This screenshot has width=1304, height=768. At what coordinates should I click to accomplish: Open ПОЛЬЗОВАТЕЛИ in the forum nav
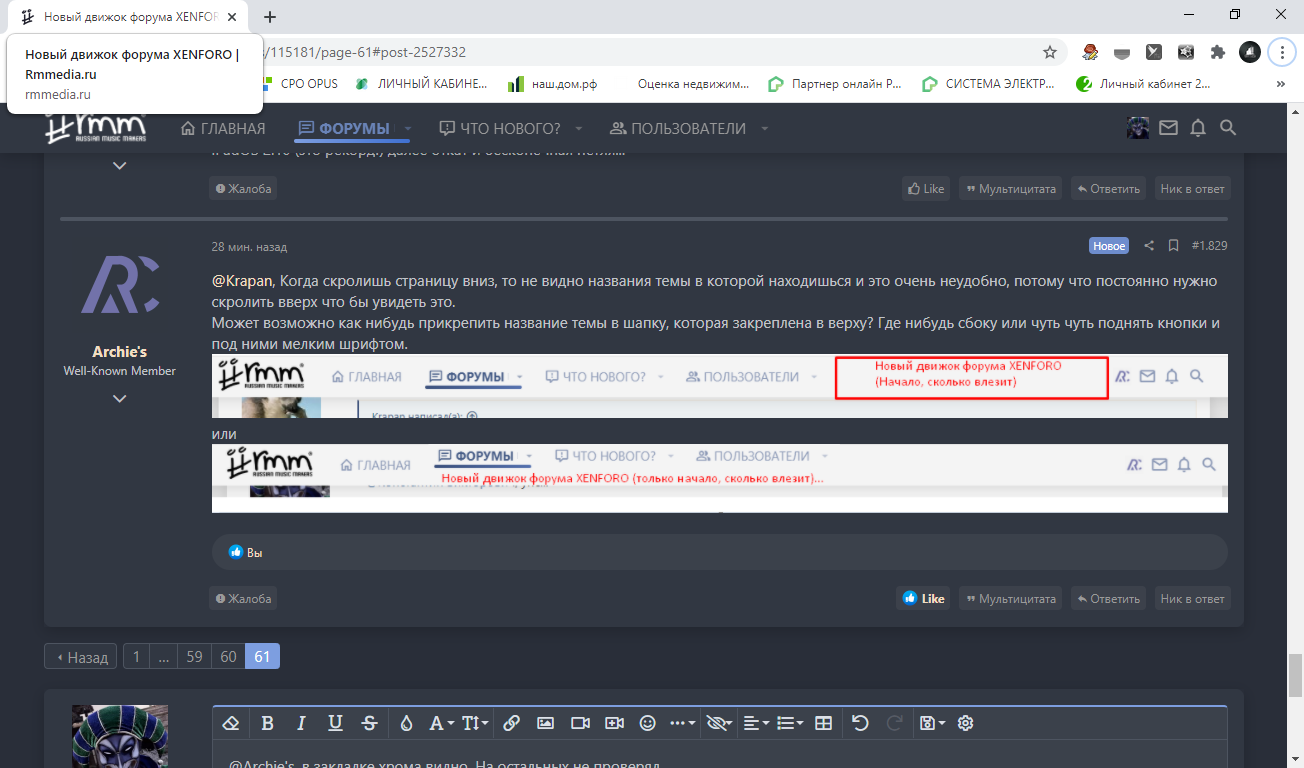(678, 128)
